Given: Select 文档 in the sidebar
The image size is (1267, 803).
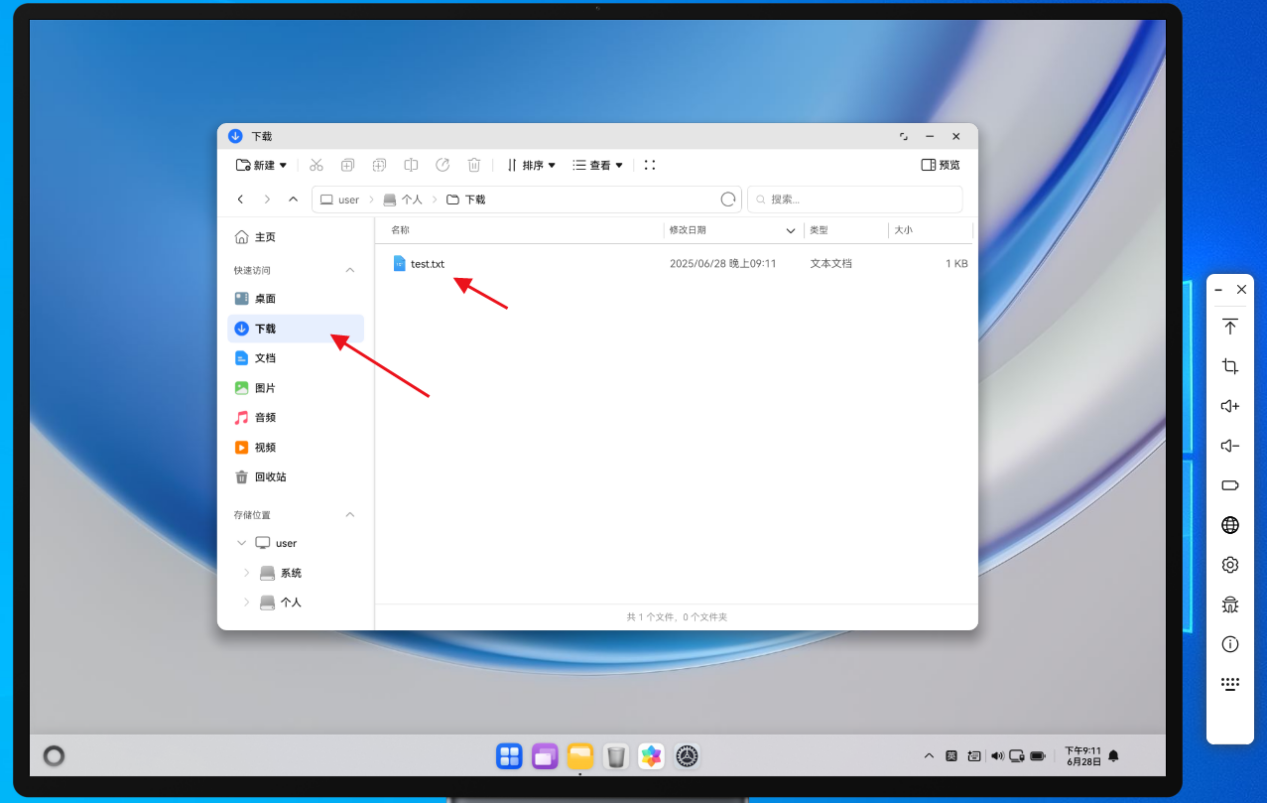Looking at the screenshot, I should point(265,358).
